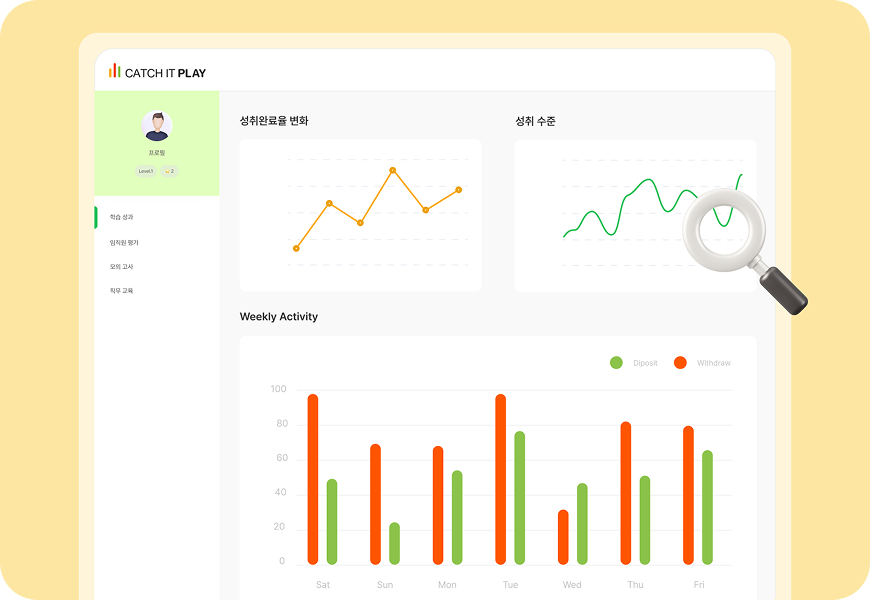Click the Level.1 badge under profile
870x600 pixels.
coord(146,171)
